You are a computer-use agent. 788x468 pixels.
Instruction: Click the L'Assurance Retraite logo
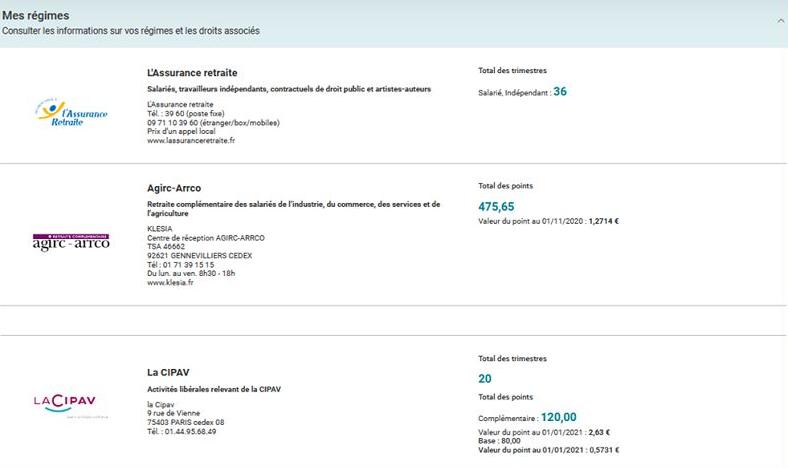tap(66, 113)
